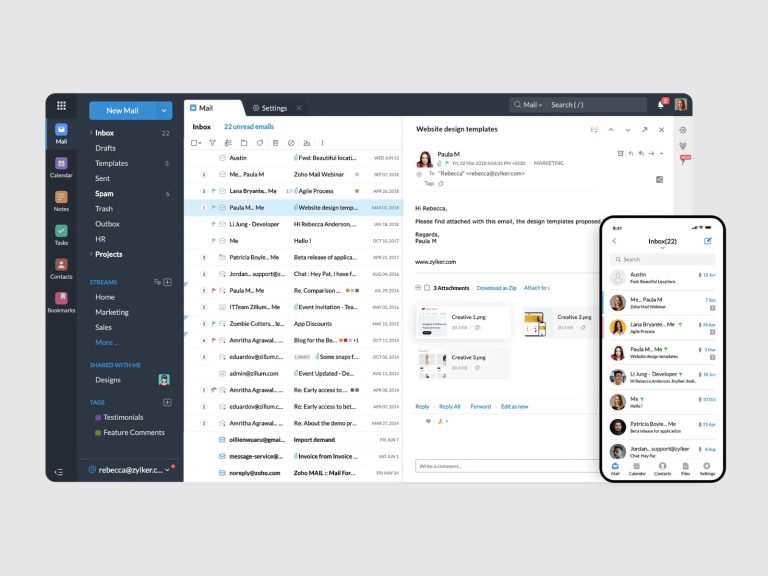Open the Mail search scope dropdown
Image resolution: width=768 pixels, height=576 pixels.
point(532,105)
